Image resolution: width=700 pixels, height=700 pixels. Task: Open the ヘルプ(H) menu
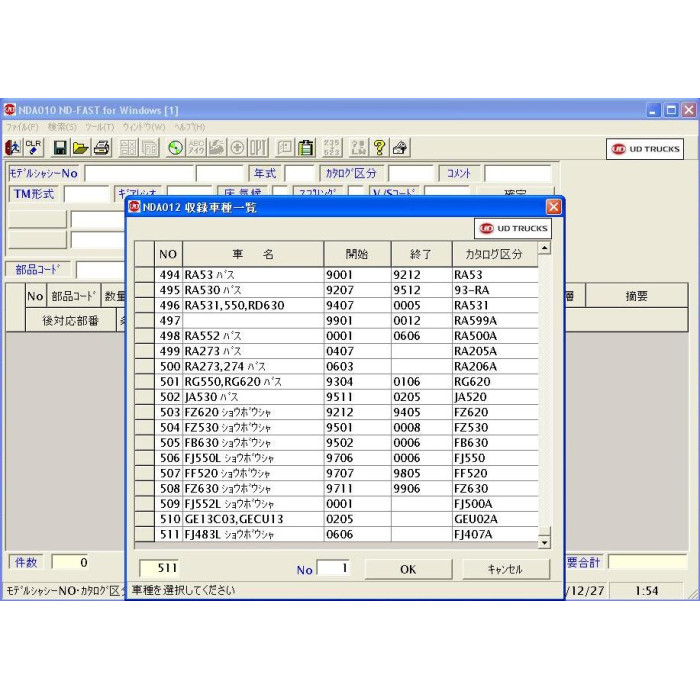point(190,127)
